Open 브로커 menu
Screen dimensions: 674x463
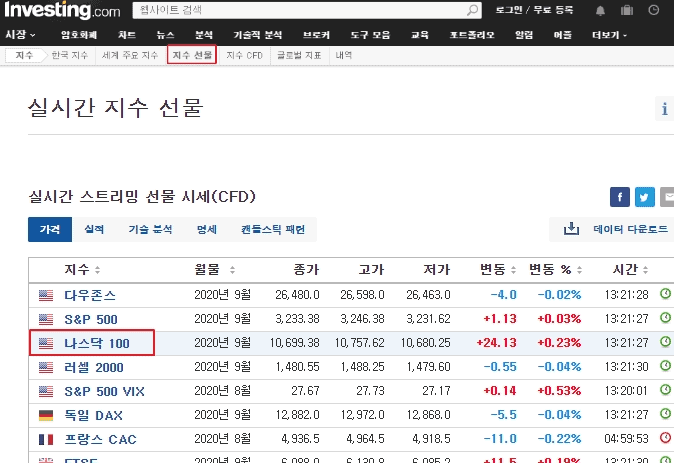316,35
